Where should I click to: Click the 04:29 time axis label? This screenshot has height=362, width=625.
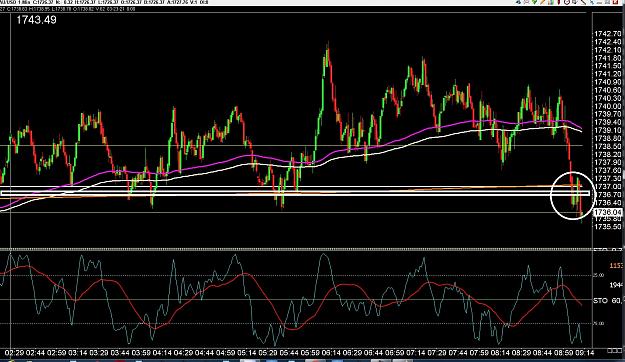click(183, 353)
